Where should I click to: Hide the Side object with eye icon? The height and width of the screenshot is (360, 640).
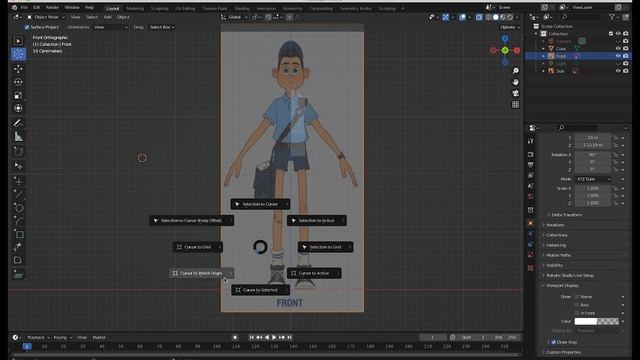tap(618, 71)
